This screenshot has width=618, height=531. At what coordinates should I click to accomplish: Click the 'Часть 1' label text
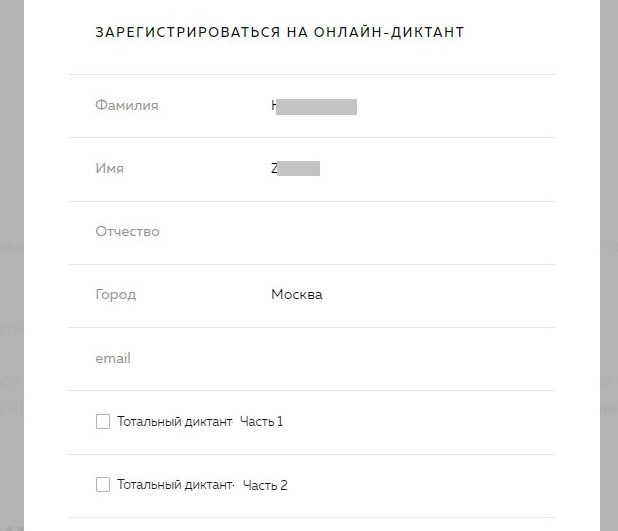pos(262,422)
